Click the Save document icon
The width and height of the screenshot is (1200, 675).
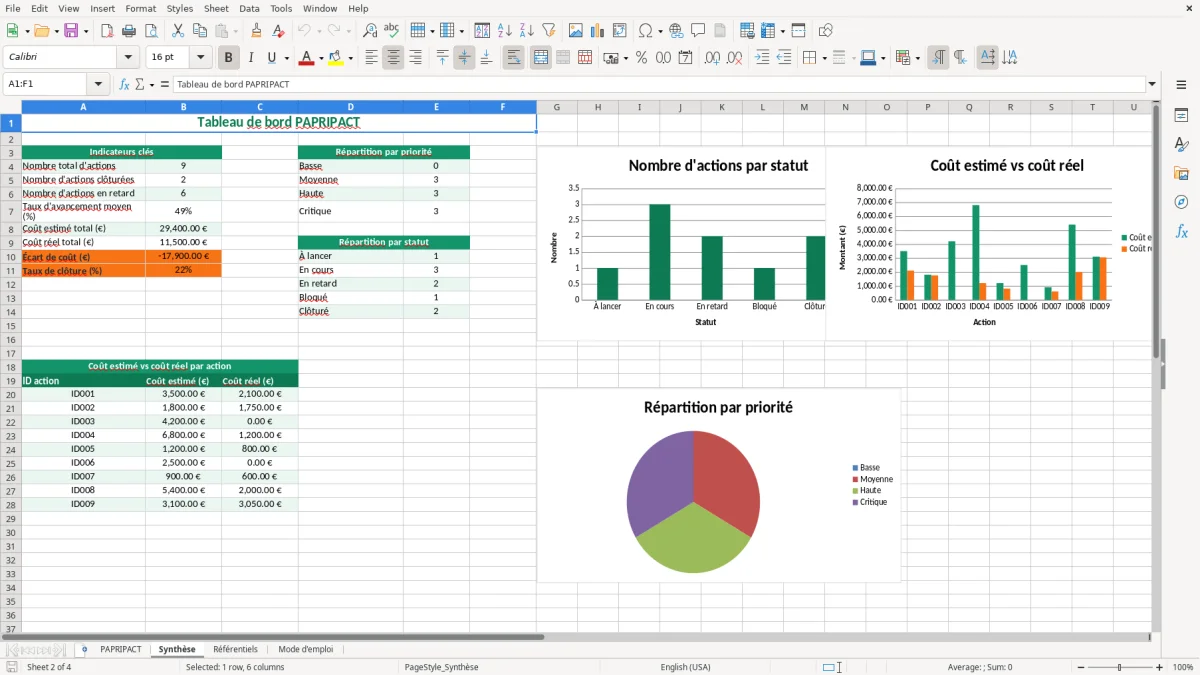click(x=71, y=31)
